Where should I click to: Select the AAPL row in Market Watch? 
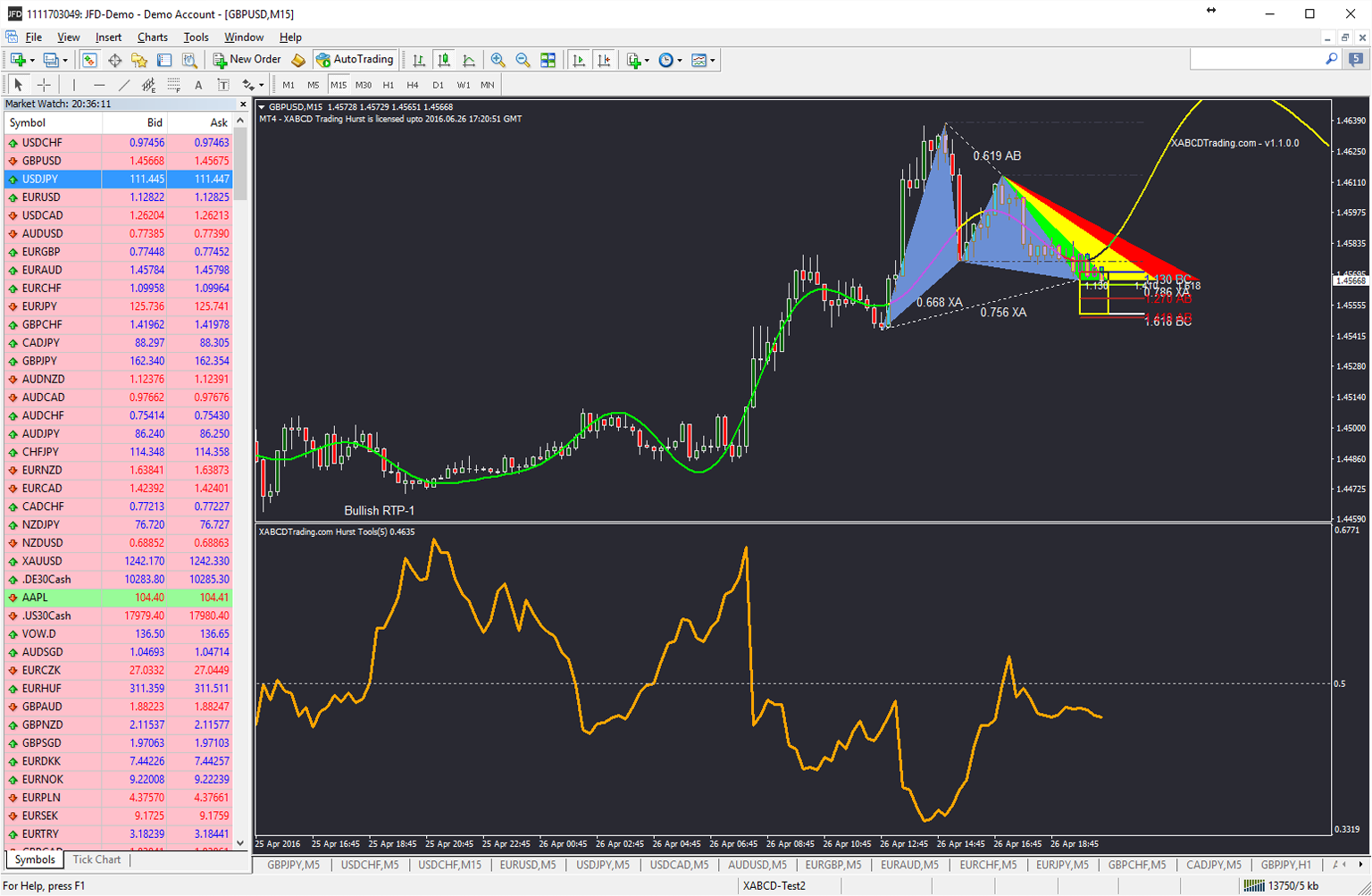tap(118, 598)
